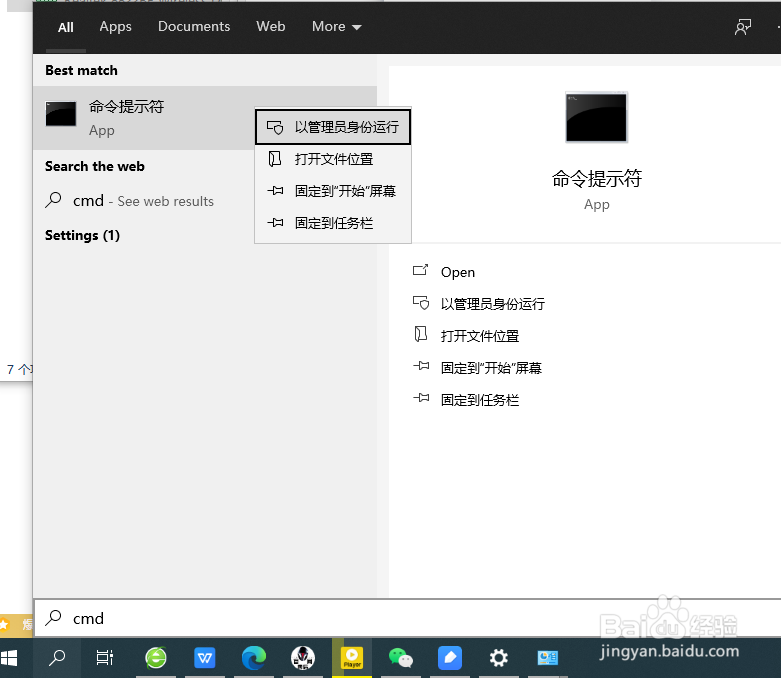Open the Documents search tab

click(x=194, y=26)
